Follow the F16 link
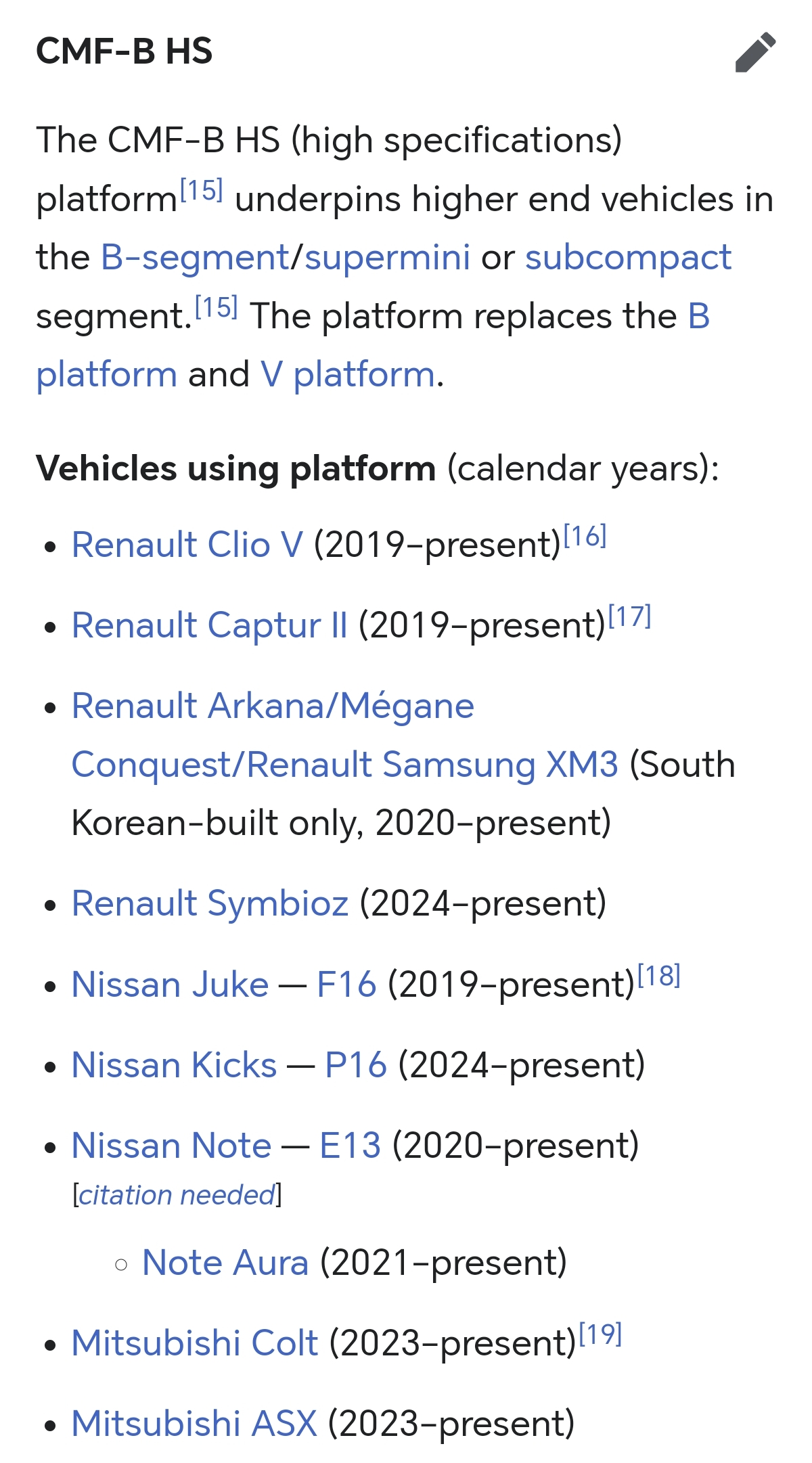The image size is (812, 1463). (346, 985)
